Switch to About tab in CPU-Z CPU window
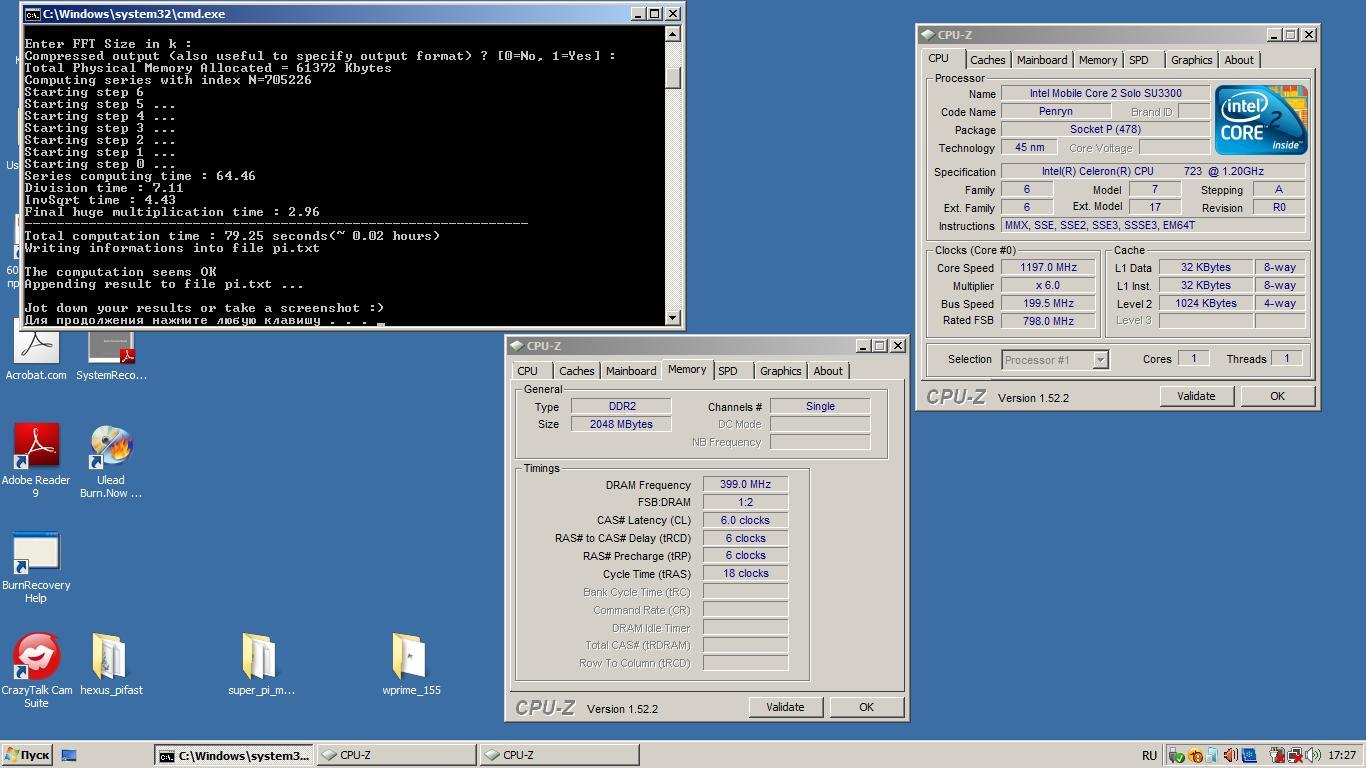 coord(1238,60)
